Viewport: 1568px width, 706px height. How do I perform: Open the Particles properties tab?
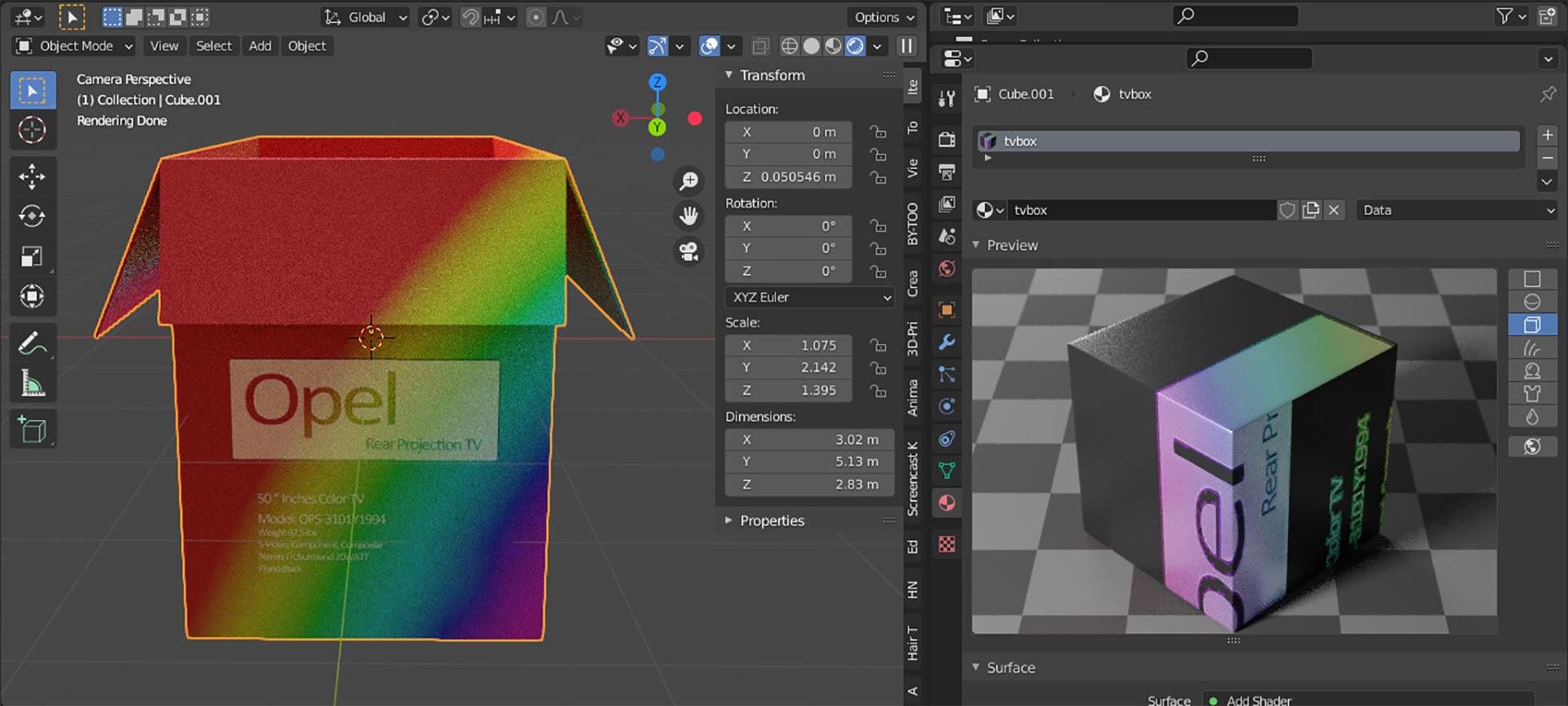pos(947,374)
